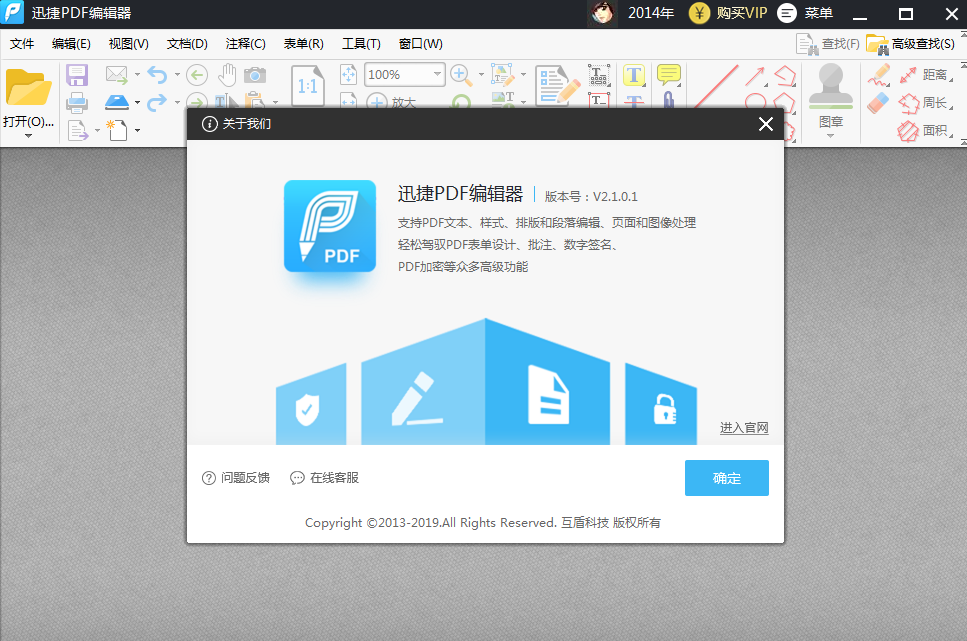
Task: Select the Distance (距离) measuring tool
Action: 924,75
